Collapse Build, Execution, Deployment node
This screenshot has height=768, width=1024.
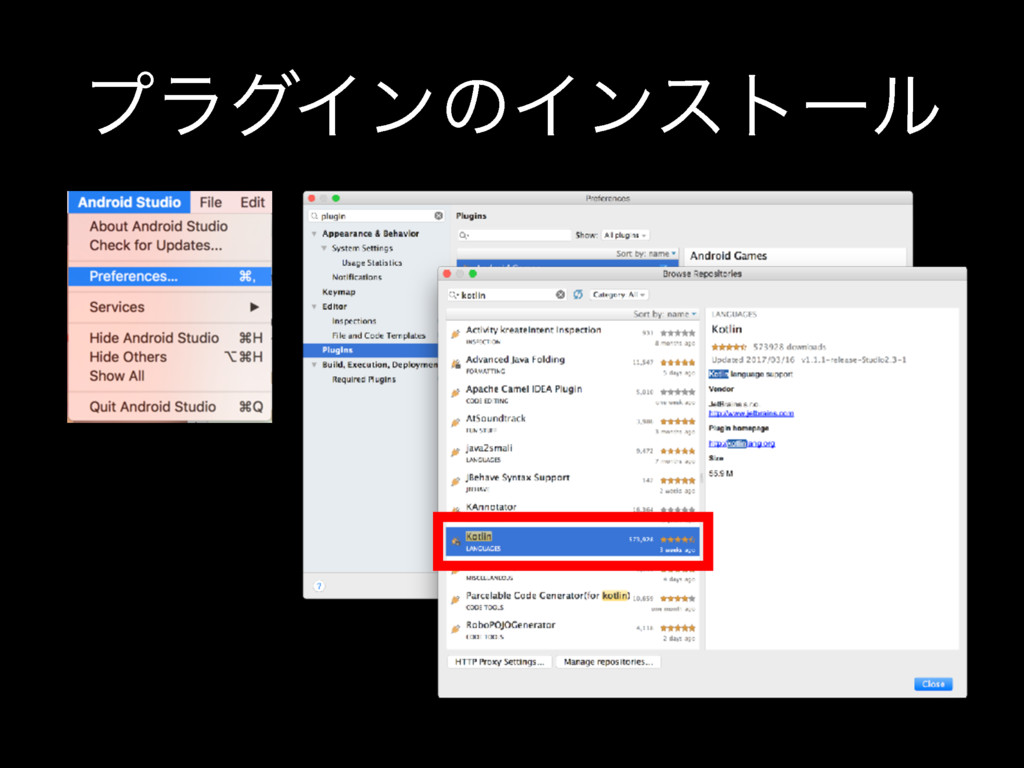point(314,364)
